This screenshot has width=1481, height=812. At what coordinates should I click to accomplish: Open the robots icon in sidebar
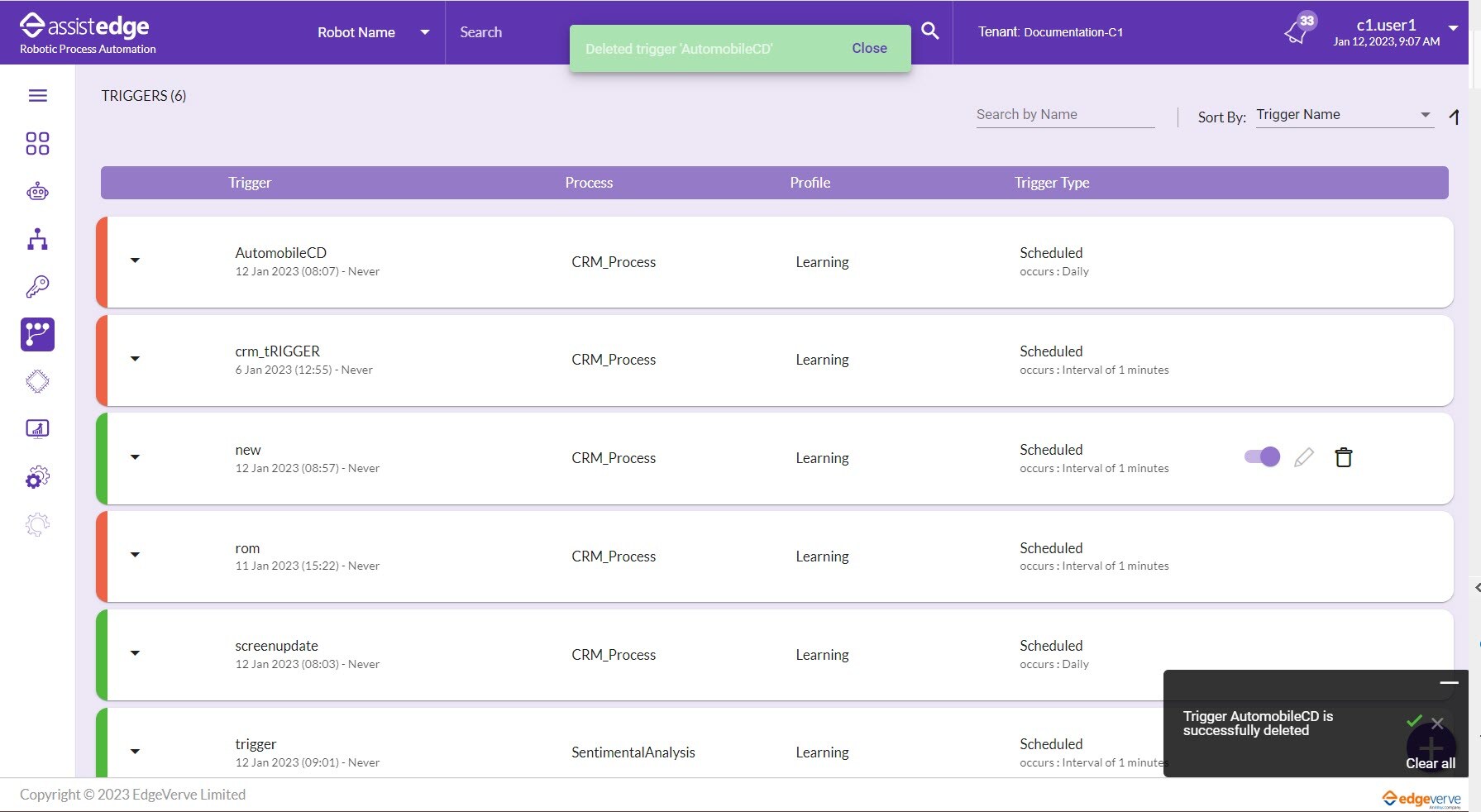click(x=38, y=192)
